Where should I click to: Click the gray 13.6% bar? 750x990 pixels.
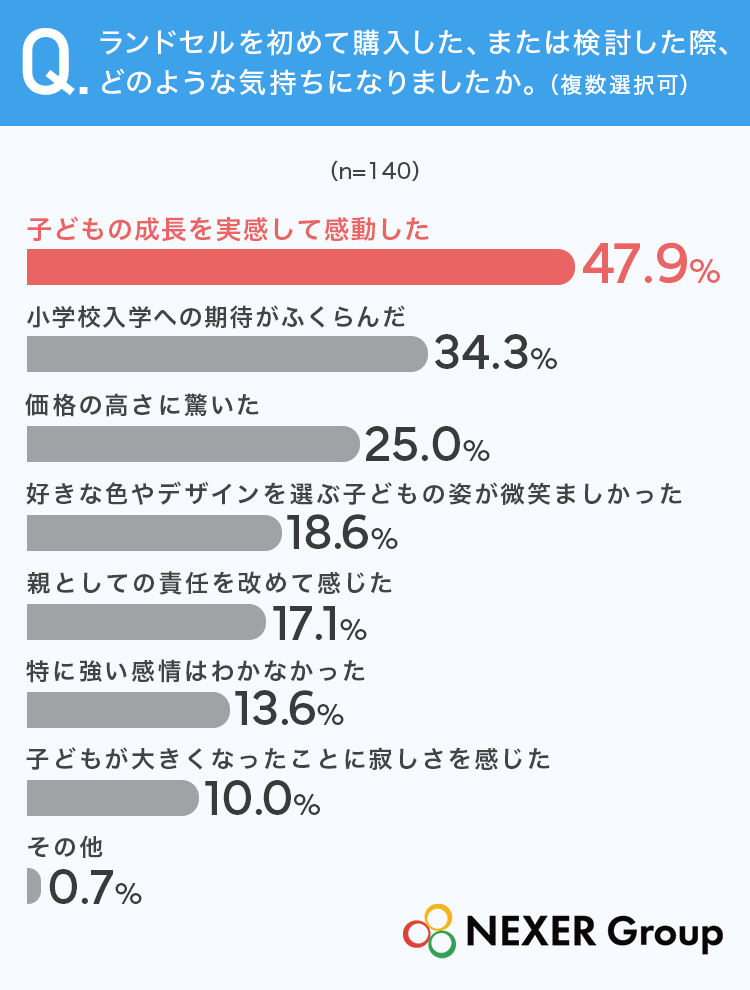tap(128, 710)
